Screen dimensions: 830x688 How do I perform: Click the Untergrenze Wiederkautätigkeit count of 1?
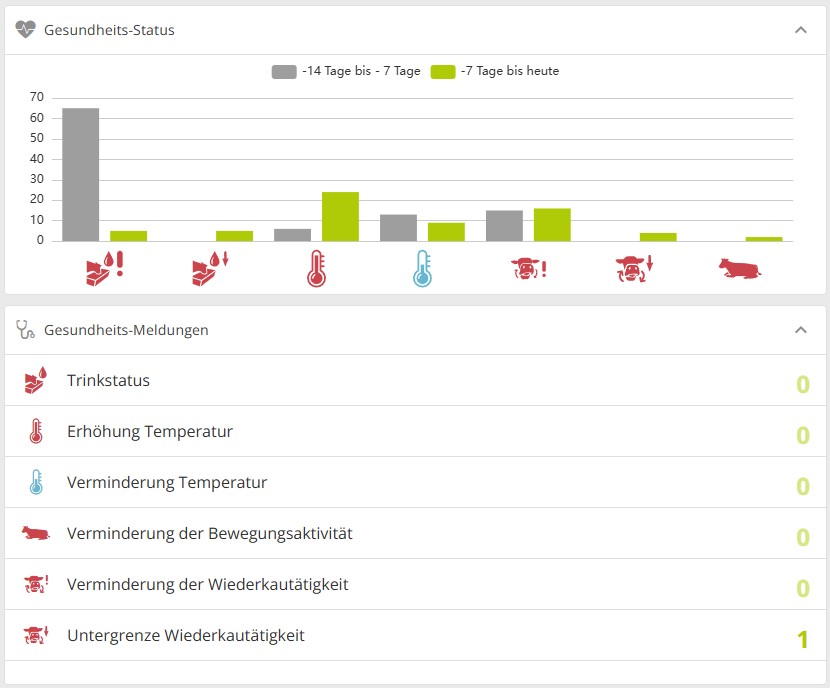(x=802, y=639)
